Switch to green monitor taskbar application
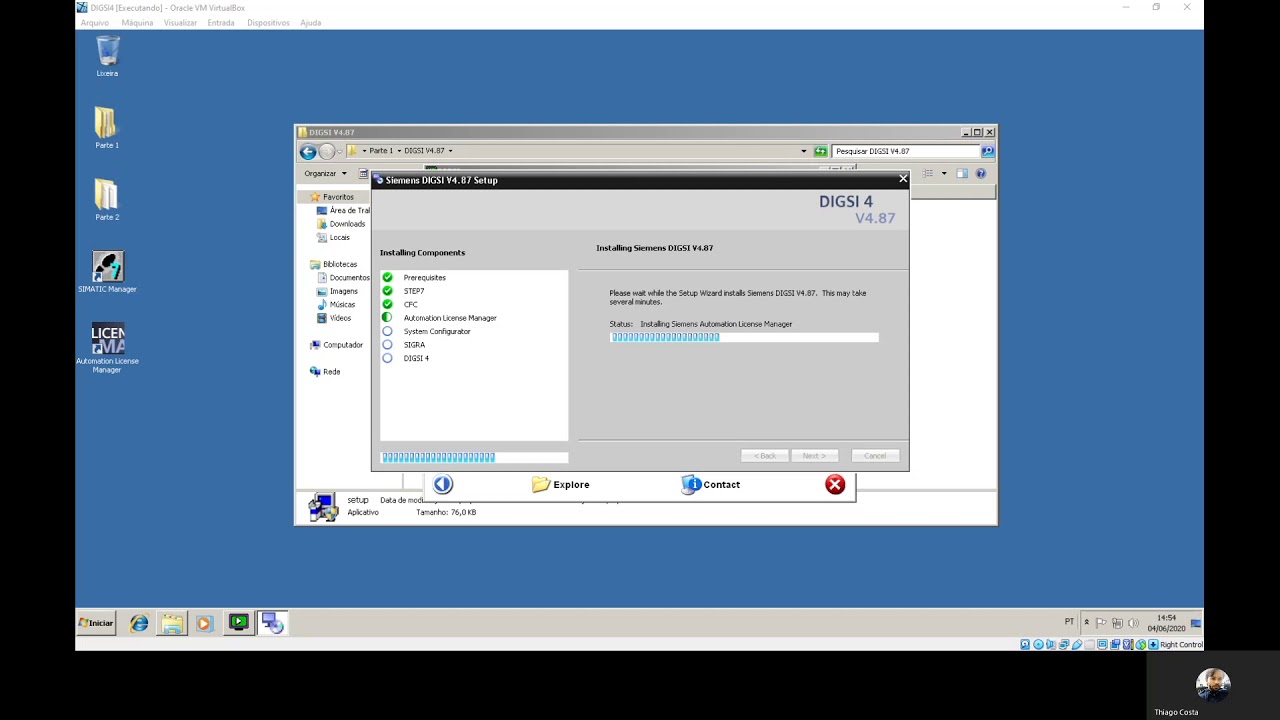 238,623
